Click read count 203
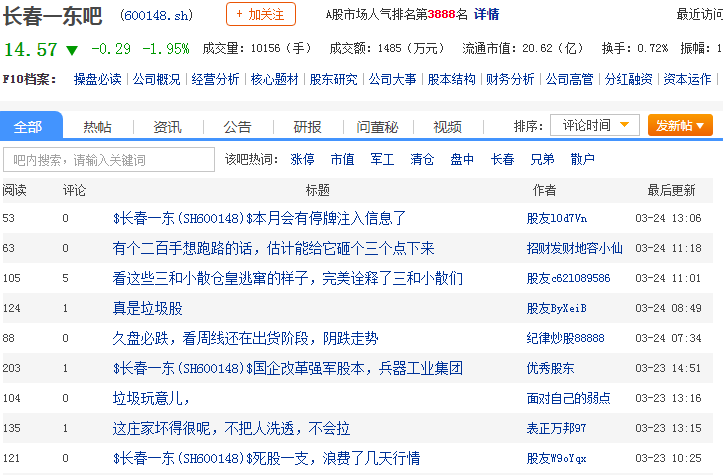Viewport: 723px width, 475px height. pos(12,368)
